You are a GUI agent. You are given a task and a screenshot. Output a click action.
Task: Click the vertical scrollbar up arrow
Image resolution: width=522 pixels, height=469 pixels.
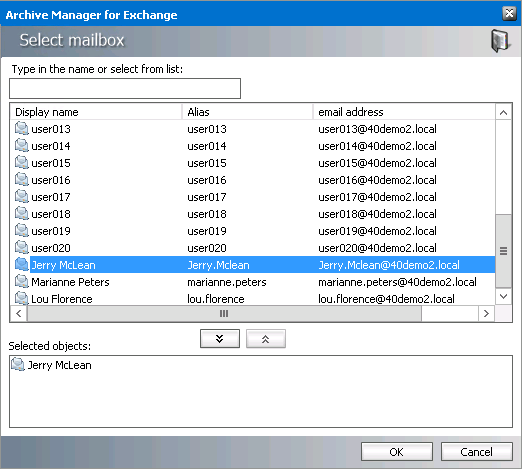pyautogui.click(x=504, y=113)
